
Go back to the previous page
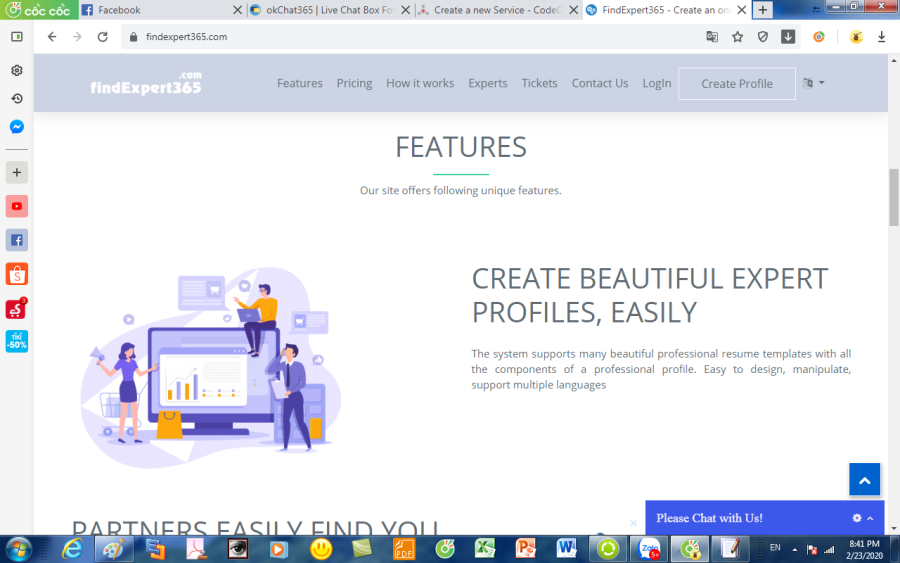tap(52, 37)
